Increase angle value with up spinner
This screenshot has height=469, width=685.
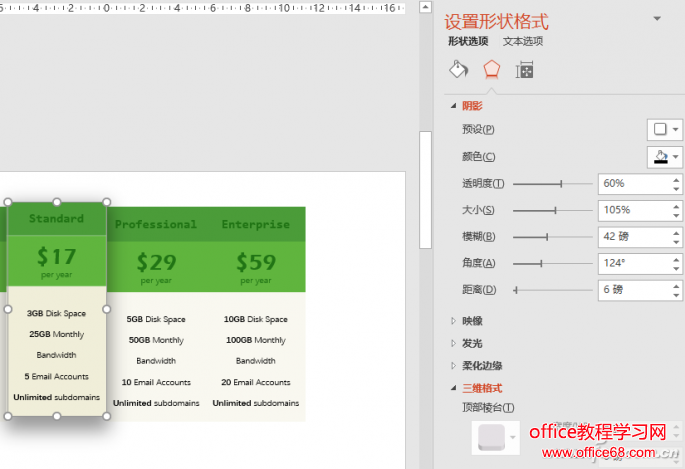[x=676, y=259]
